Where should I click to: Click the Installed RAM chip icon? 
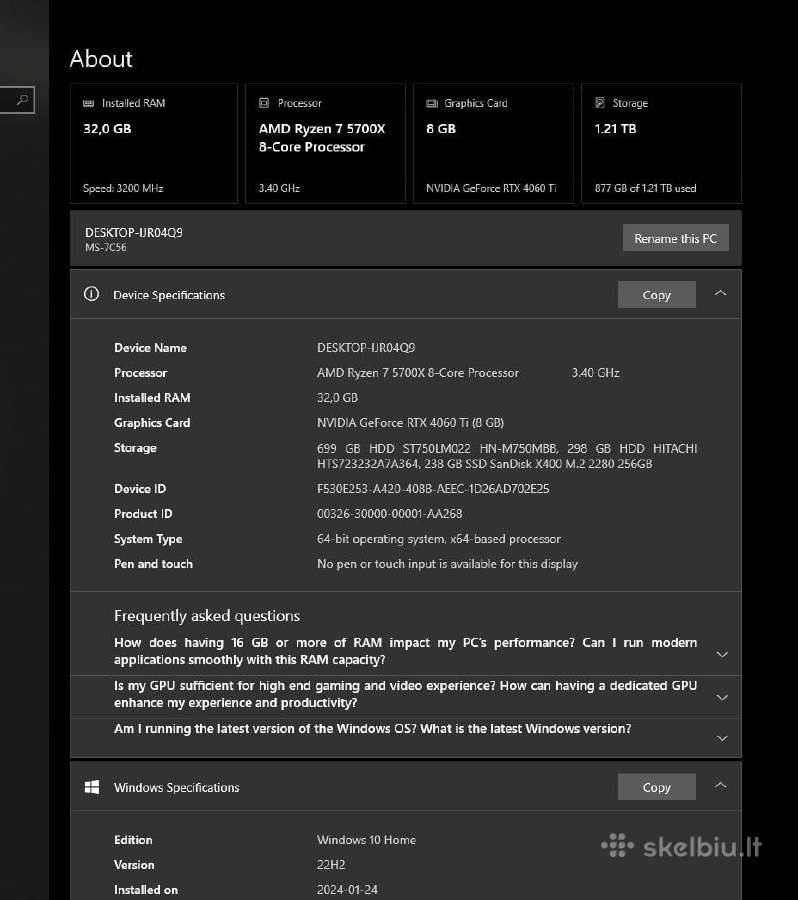point(88,103)
